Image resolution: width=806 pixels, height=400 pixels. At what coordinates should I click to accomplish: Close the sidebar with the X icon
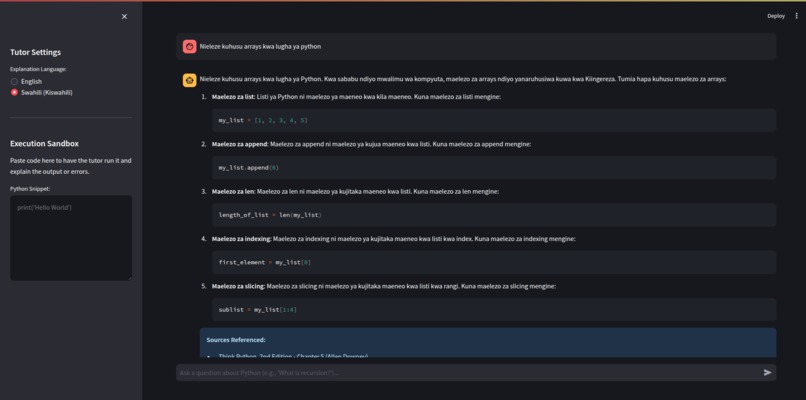pos(124,16)
